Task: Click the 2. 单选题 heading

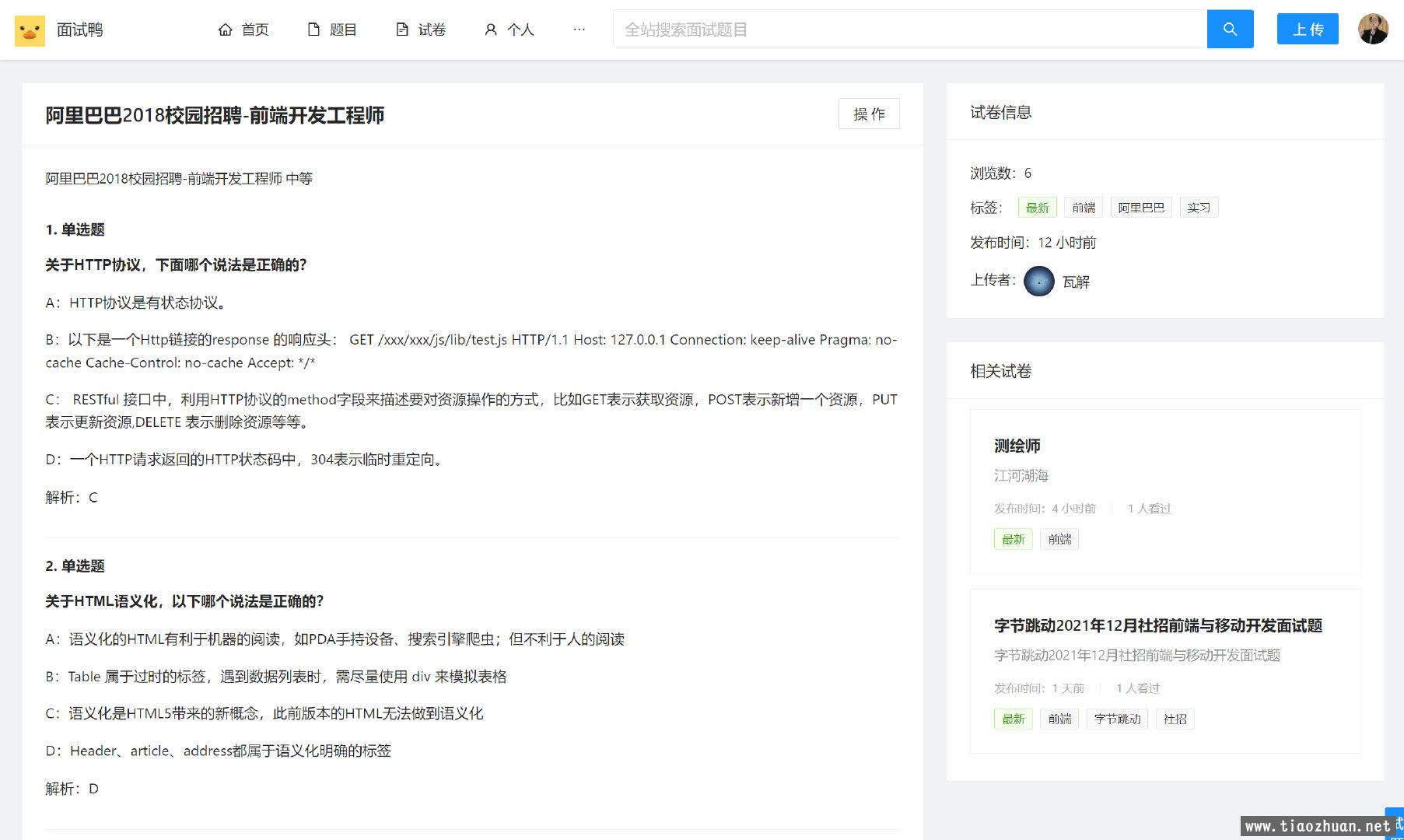Action: tap(75, 565)
